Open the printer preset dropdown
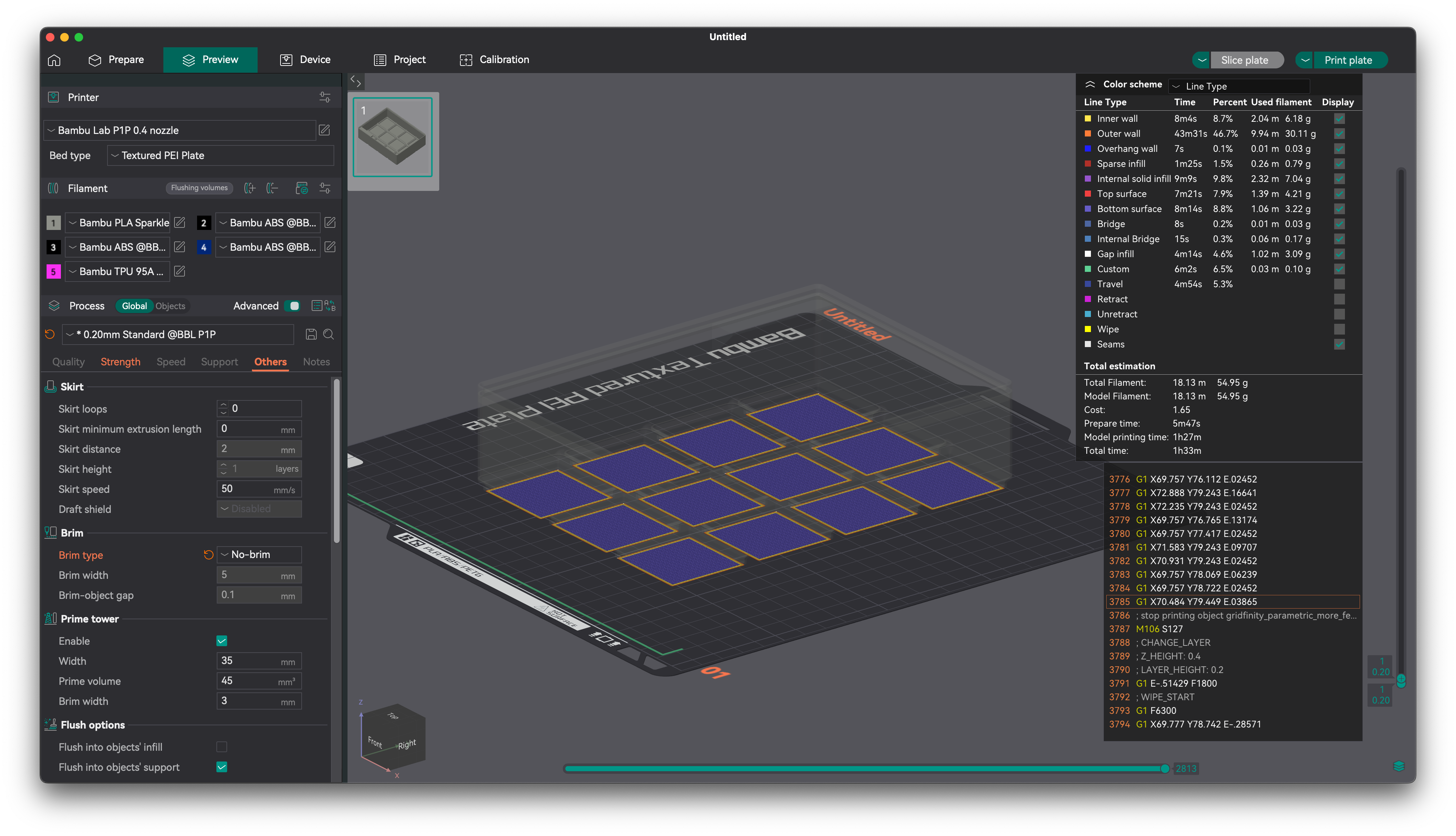The image size is (1456, 836). [180, 130]
